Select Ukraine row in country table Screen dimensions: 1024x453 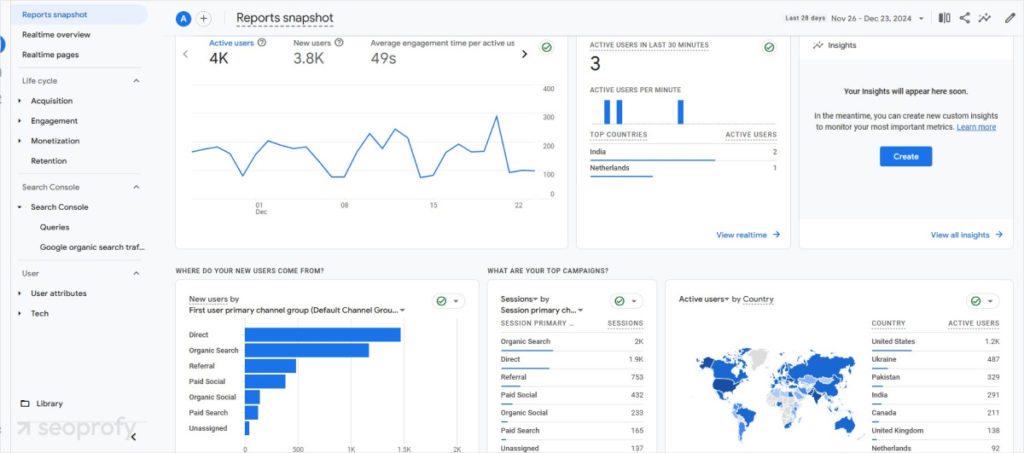pos(935,360)
